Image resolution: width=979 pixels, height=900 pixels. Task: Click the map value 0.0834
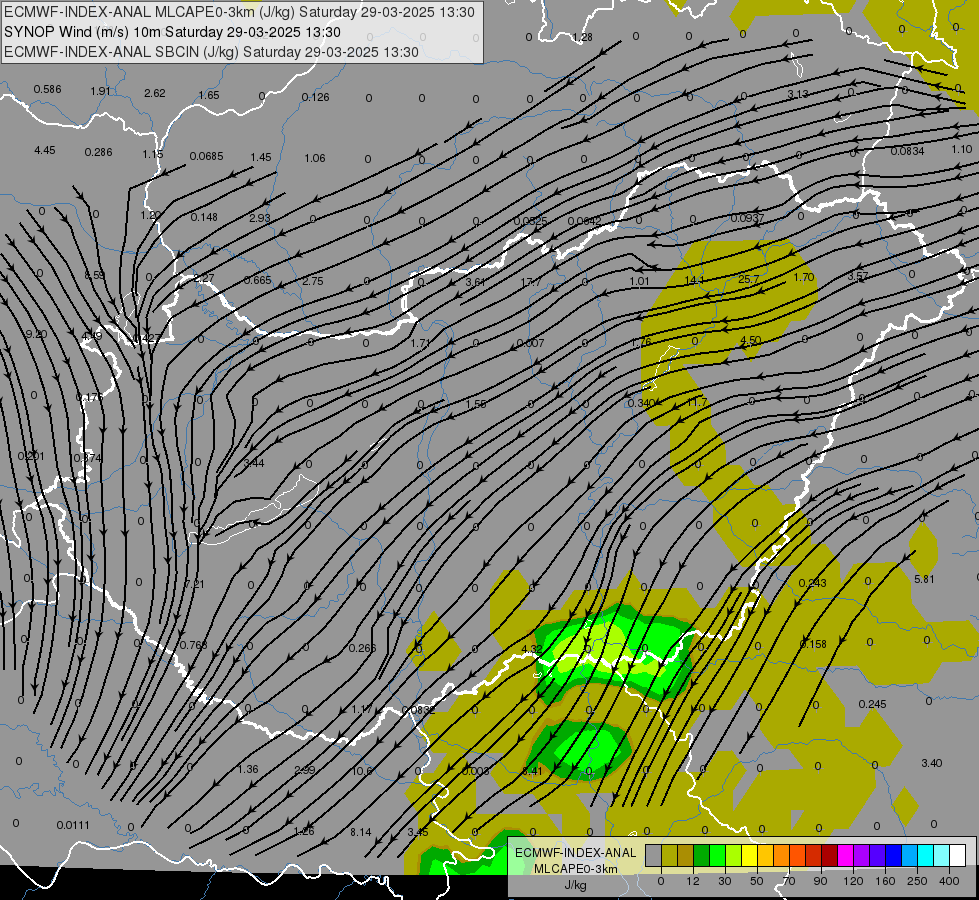(907, 151)
